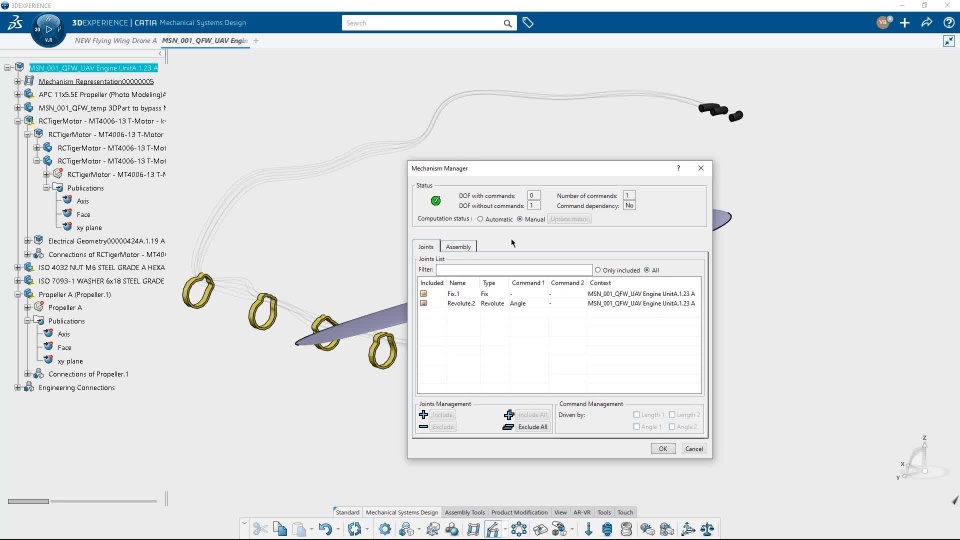The image size is (960, 540).
Task: Switch to Assembly tab in Mechanism Manager
Action: click(458, 247)
